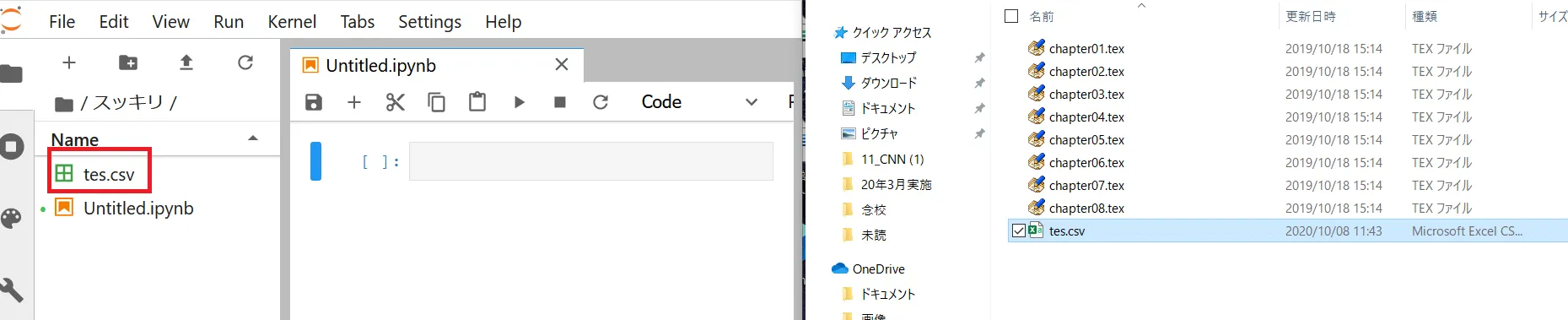The height and width of the screenshot is (320, 1568).
Task: Interrupt the kernel with the stop icon
Action: click(x=559, y=102)
